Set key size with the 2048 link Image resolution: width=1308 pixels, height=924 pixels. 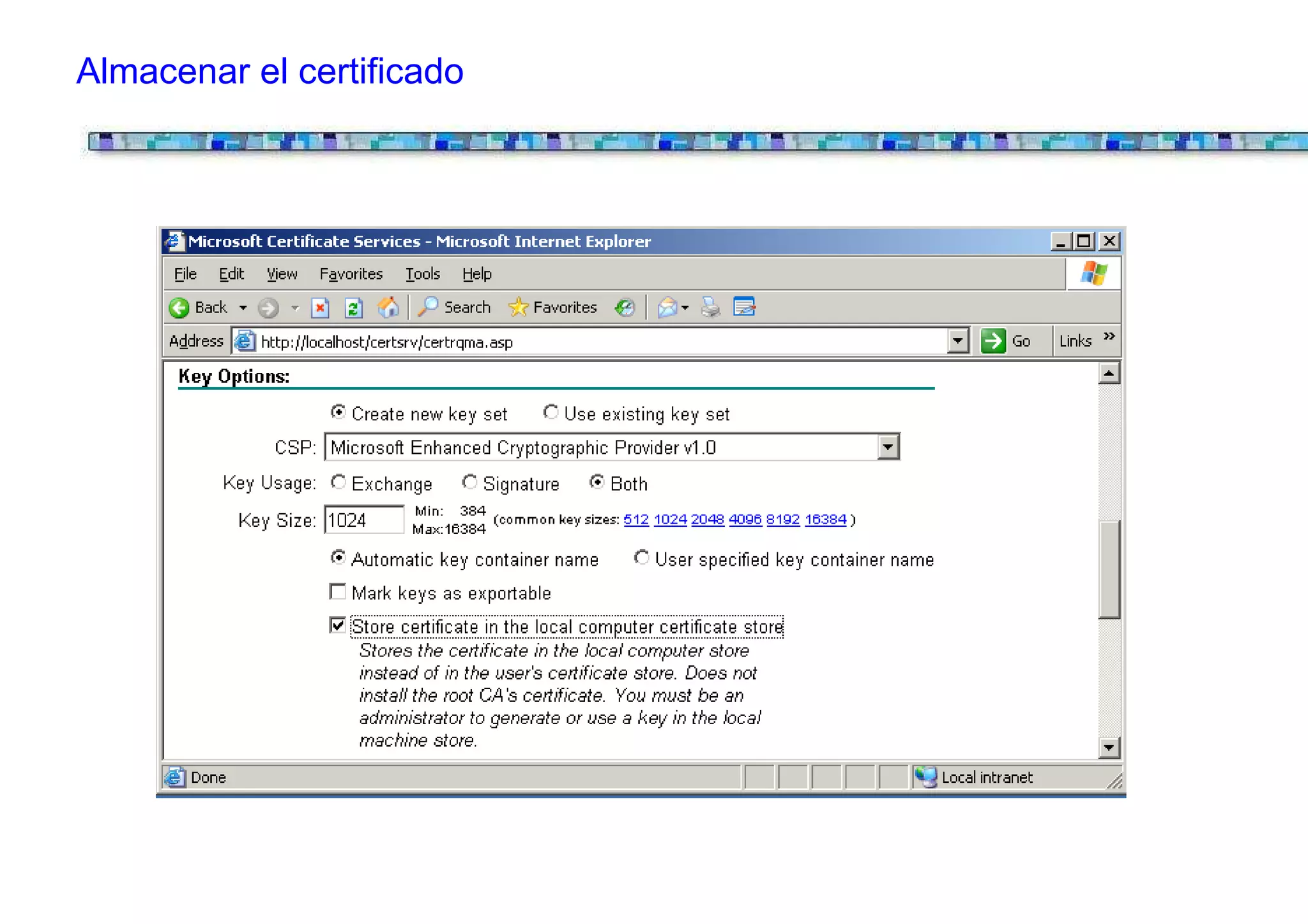click(x=707, y=519)
